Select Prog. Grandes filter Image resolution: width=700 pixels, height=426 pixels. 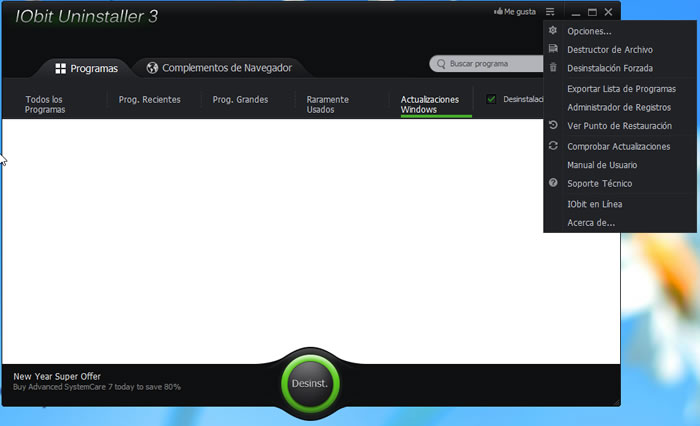coord(240,100)
